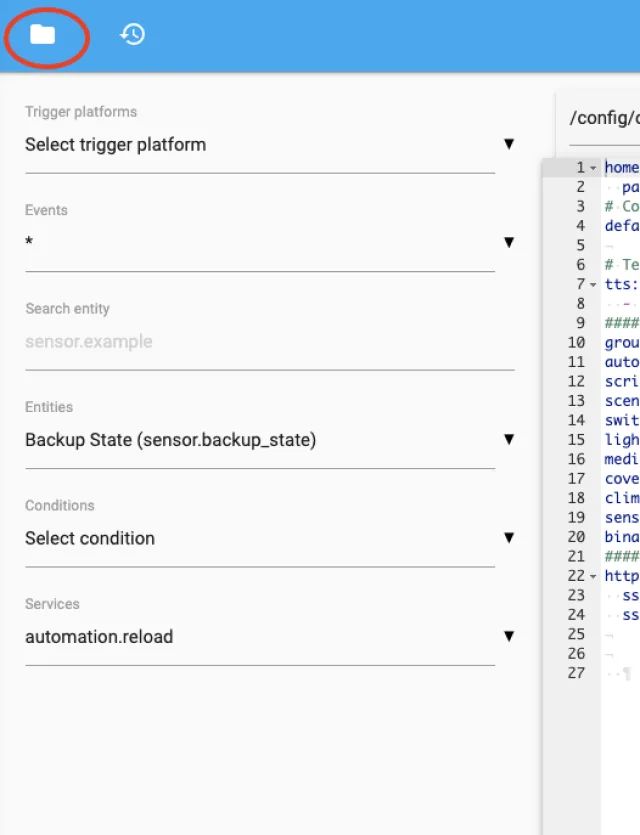
Task: Select line number 25 in the gutter
Action: point(575,635)
